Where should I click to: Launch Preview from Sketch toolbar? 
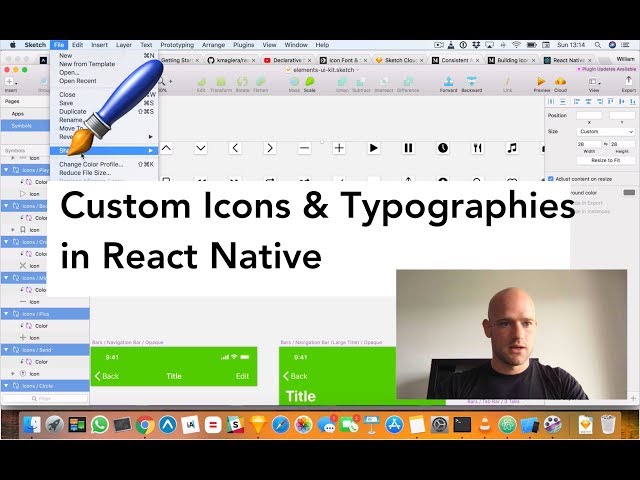[x=541, y=82]
